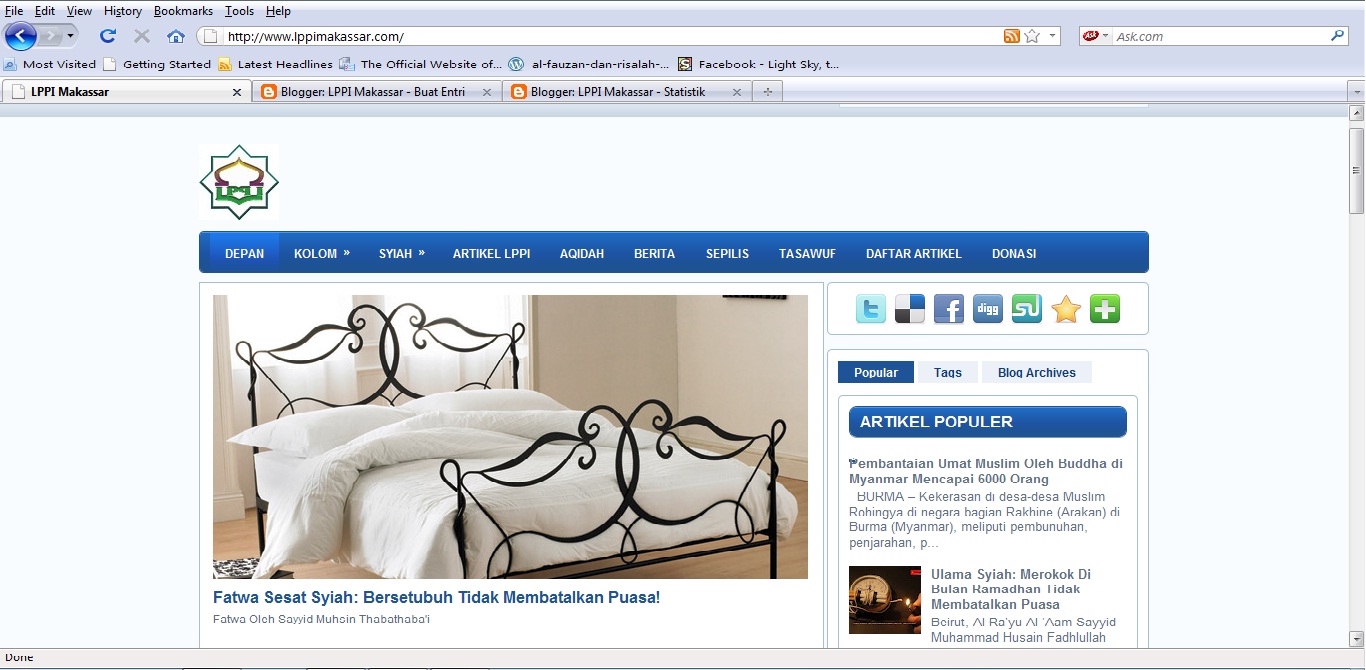The image size is (1366, 670).
Task: Open the Most Visited bookmarks folder
Action: point(50,64)
